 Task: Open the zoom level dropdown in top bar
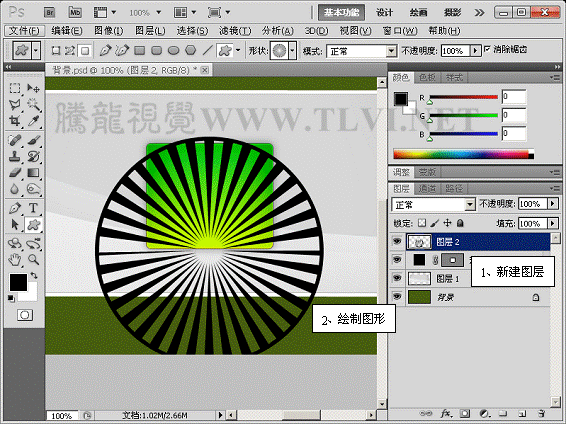pyautogui.click(x=158, y=13)
